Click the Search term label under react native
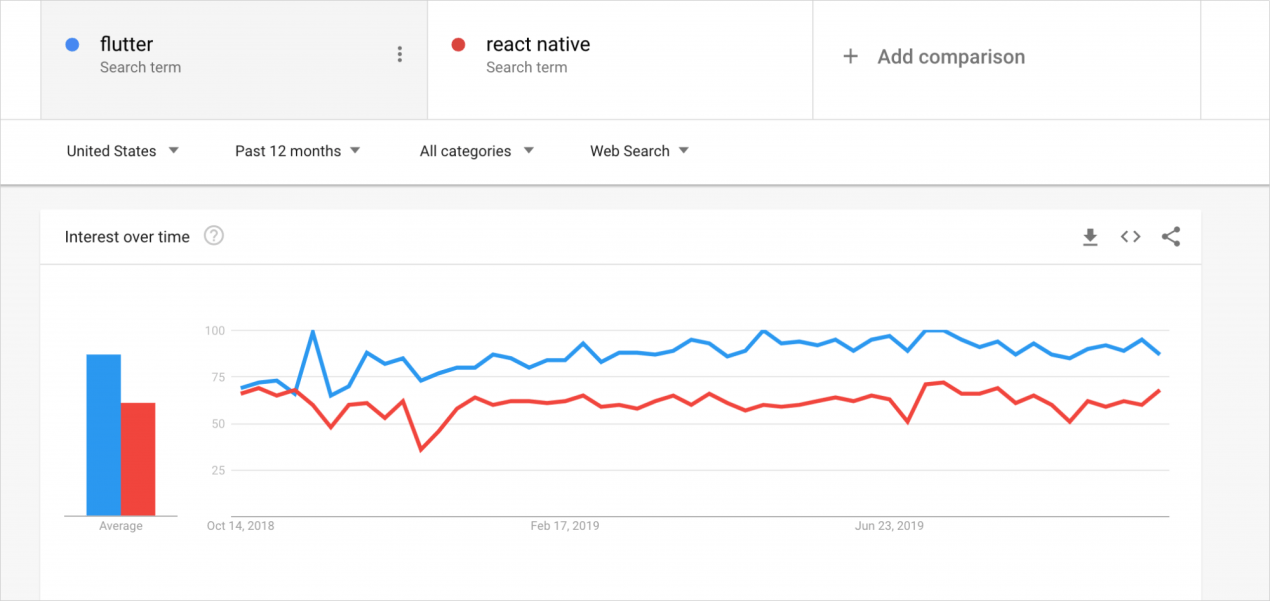This screenshot has width=1270, height=601. pos(526,68)
